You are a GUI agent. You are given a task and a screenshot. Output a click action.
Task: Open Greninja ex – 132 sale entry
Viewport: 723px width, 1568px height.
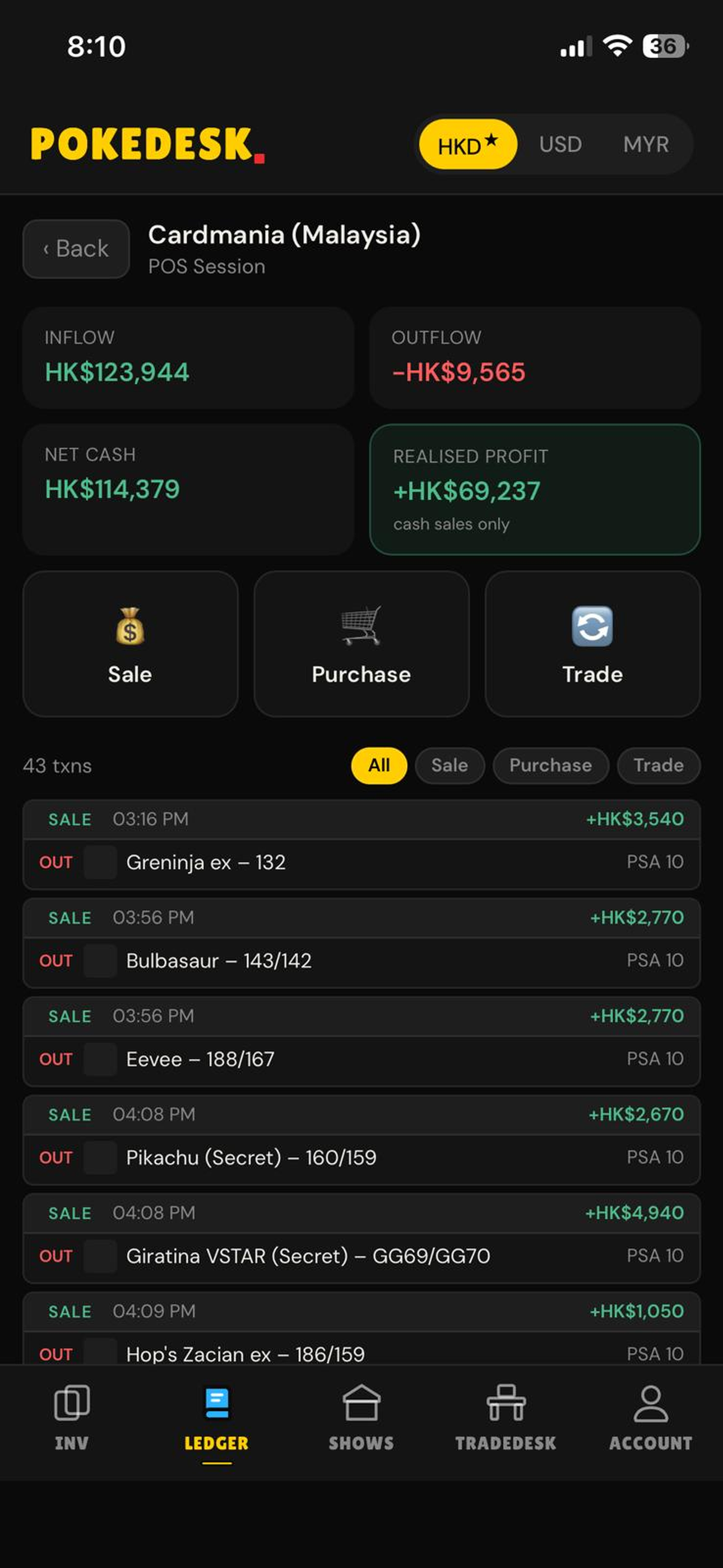[x=361, y=844]
